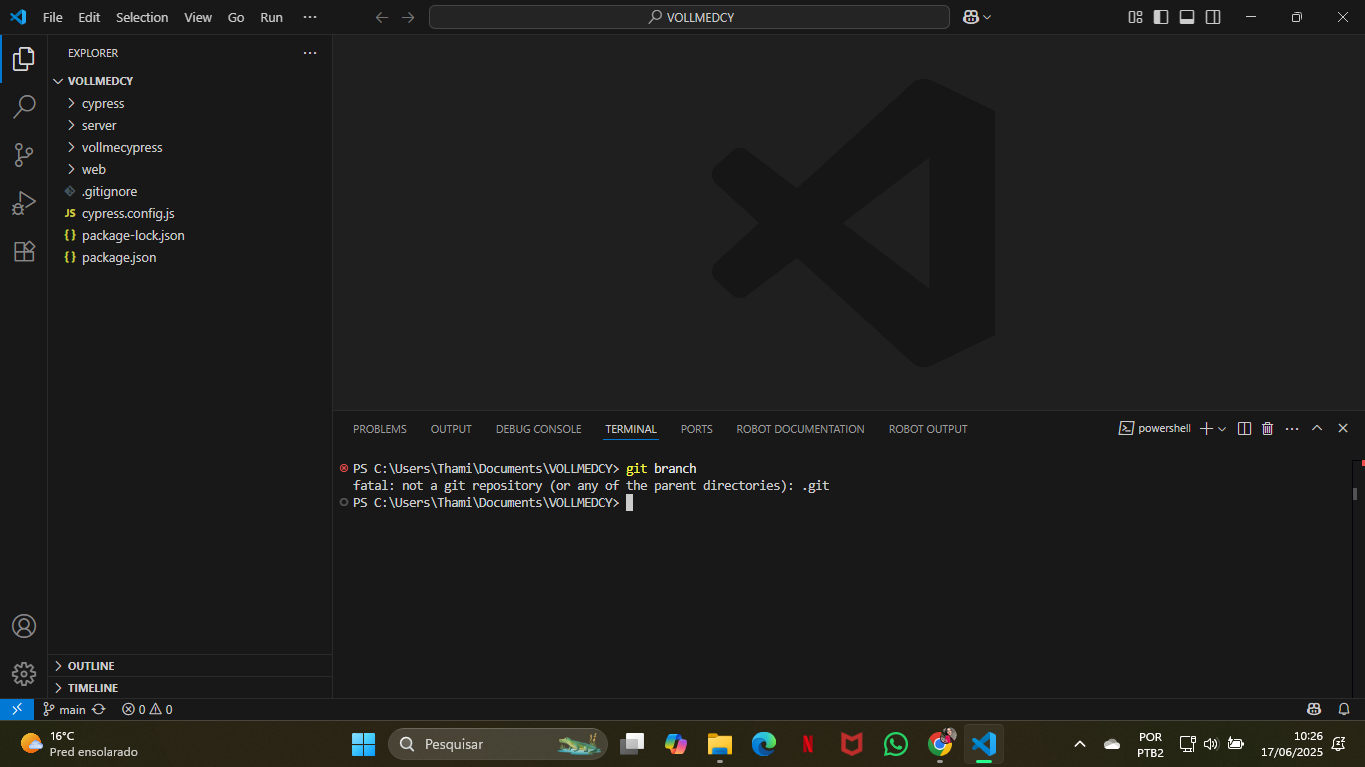Screen dimensions: 1365x767
Task: Toggle the primary side bar
Action: [1161, 17]
